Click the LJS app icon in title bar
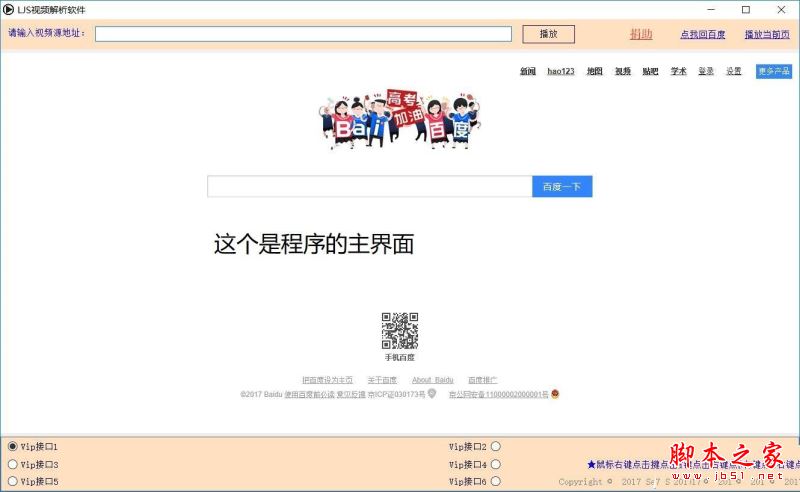Screen dimensions: 800x492 [8, 9]
